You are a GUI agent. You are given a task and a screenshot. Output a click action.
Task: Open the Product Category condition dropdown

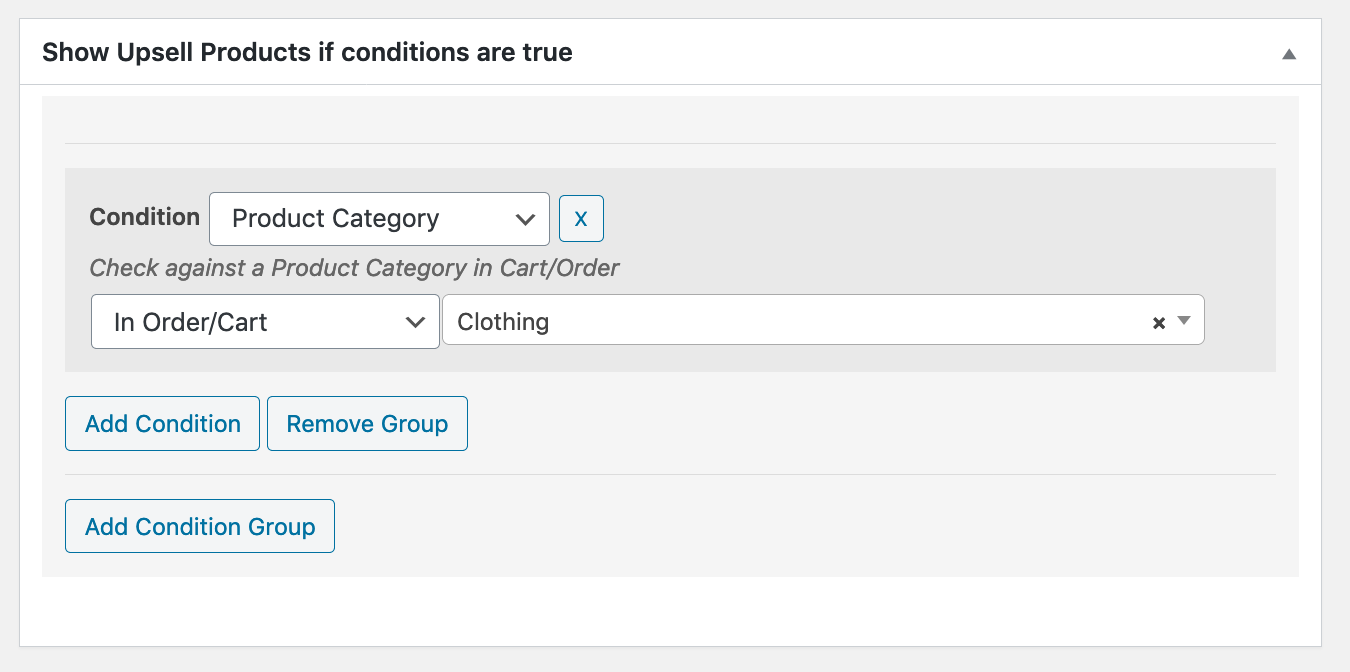(x=378, y=219)
